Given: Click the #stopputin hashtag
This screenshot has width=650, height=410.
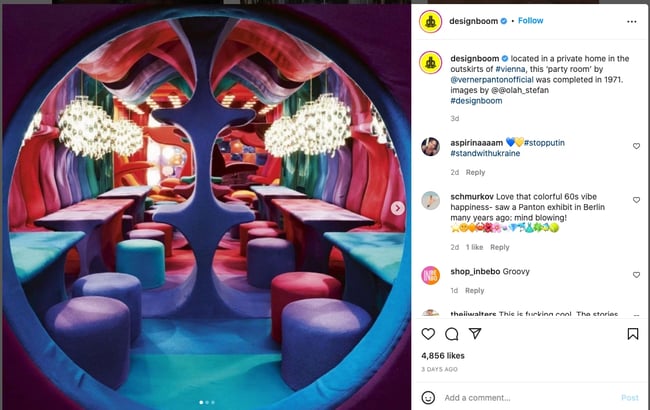Looking at the screenshot, I should (544, 143).
